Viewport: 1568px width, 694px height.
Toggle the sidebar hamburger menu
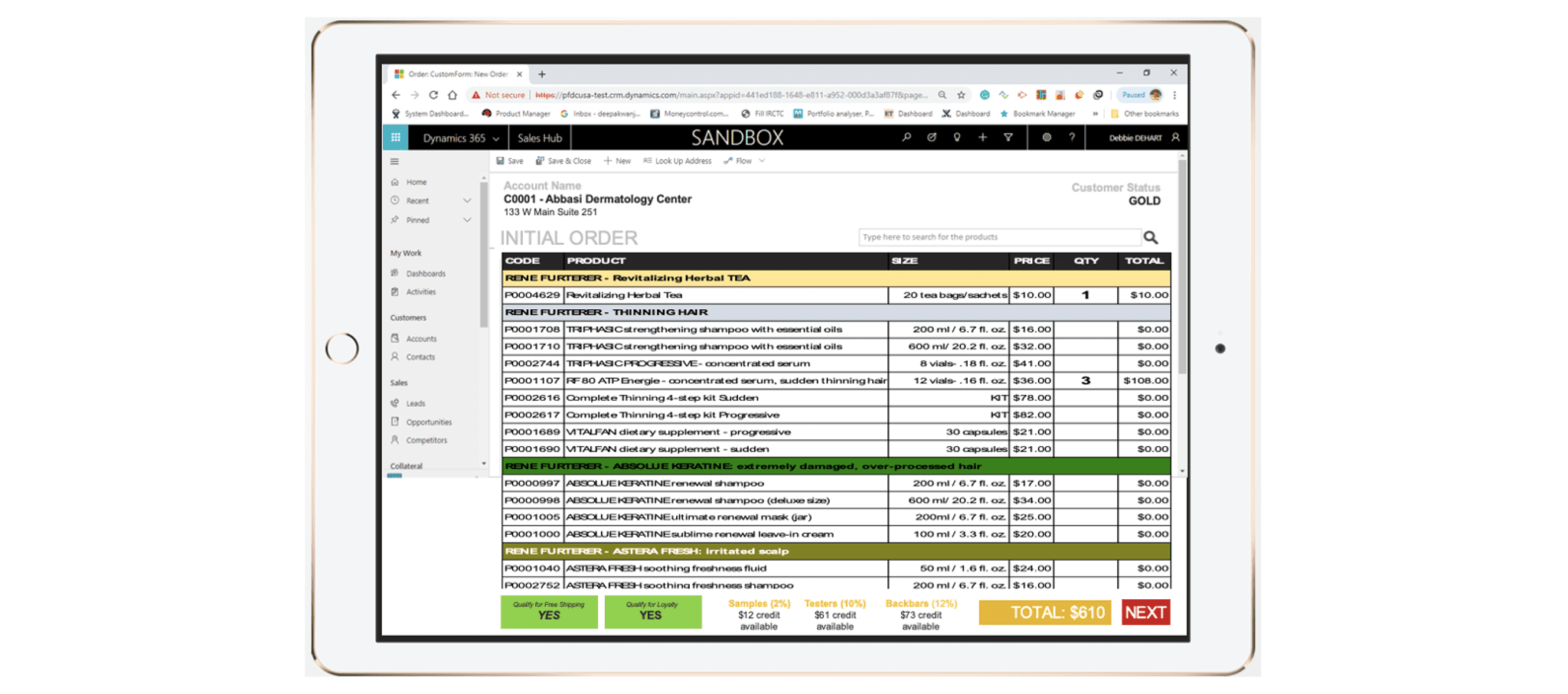394,161
